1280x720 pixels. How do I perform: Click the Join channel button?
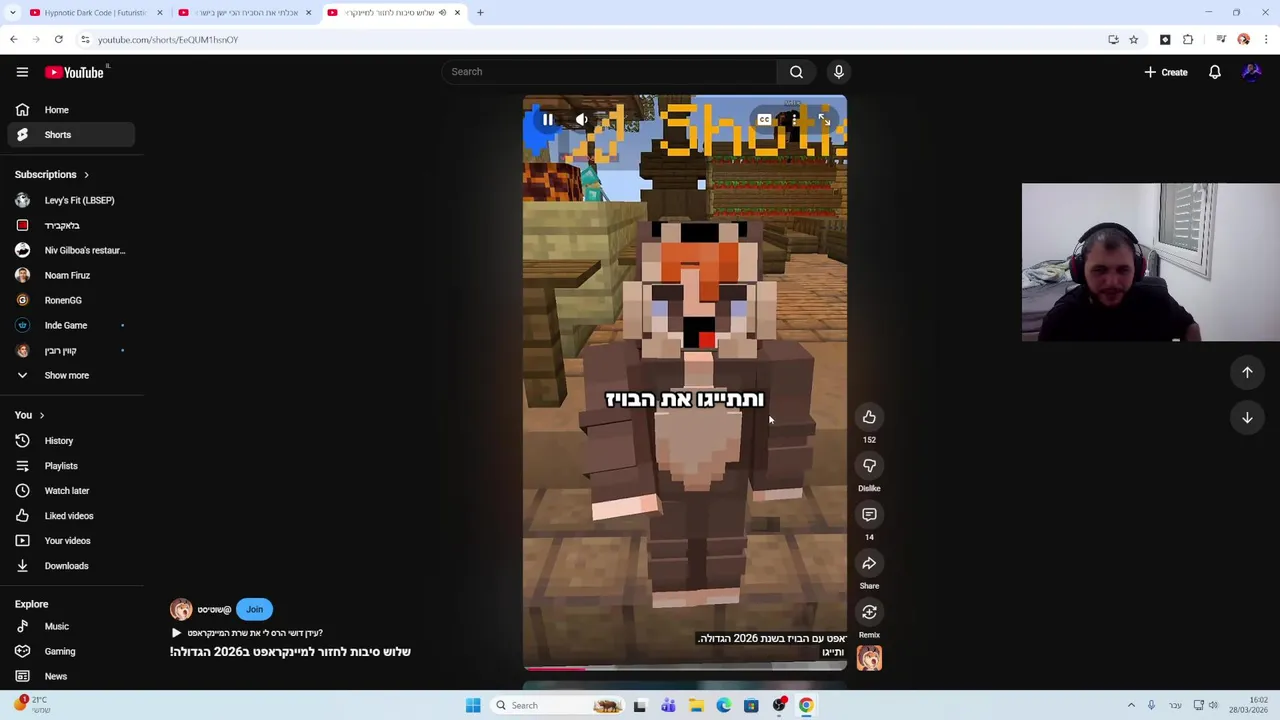(x=254, y=609)
